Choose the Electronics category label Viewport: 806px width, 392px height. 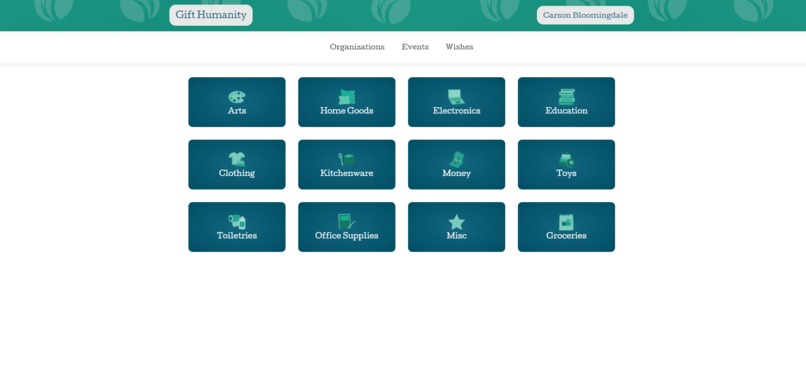coord(456,110)
